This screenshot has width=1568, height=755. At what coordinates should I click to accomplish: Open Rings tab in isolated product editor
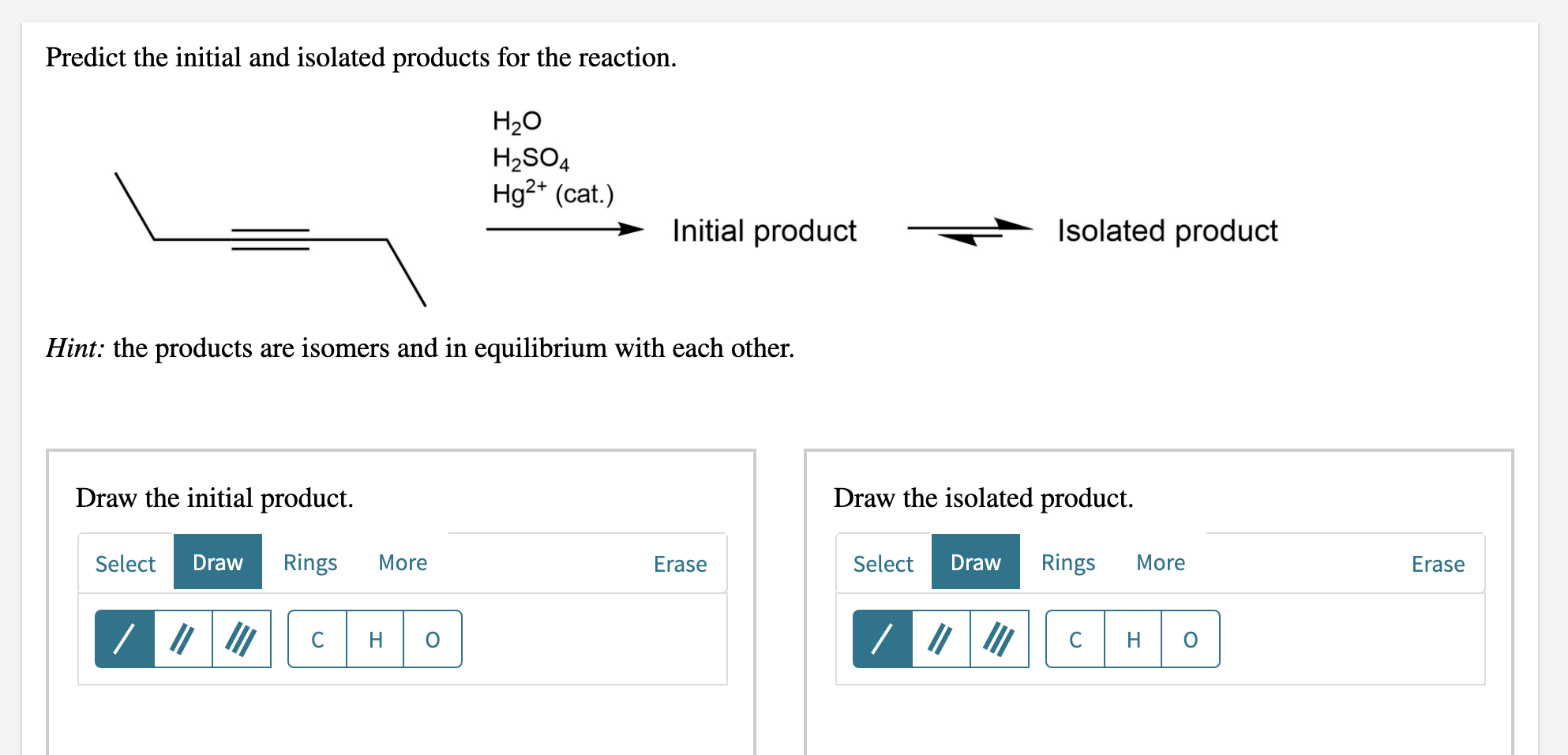(x=1068, y=562)
